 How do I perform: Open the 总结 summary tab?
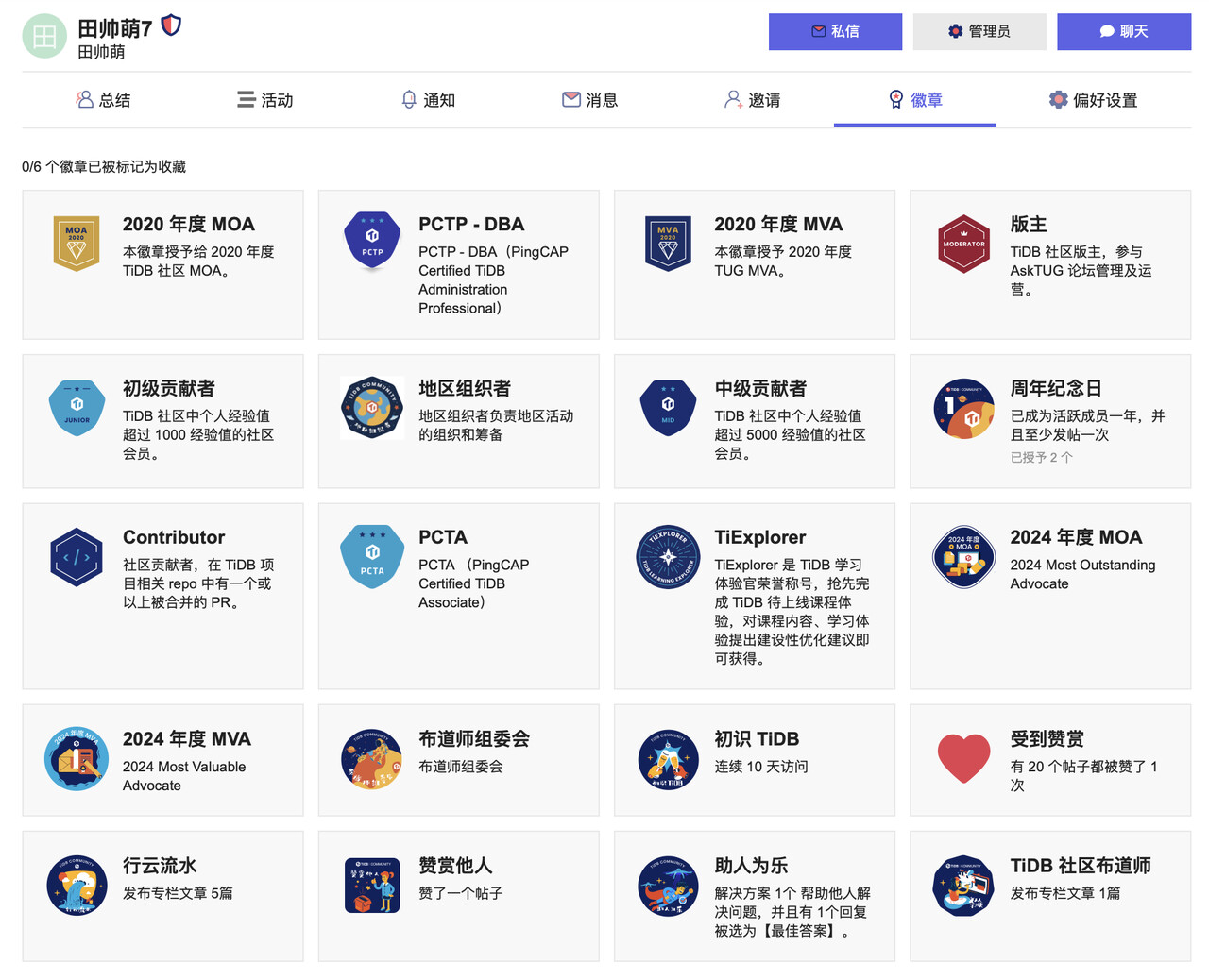click(104, 100)
